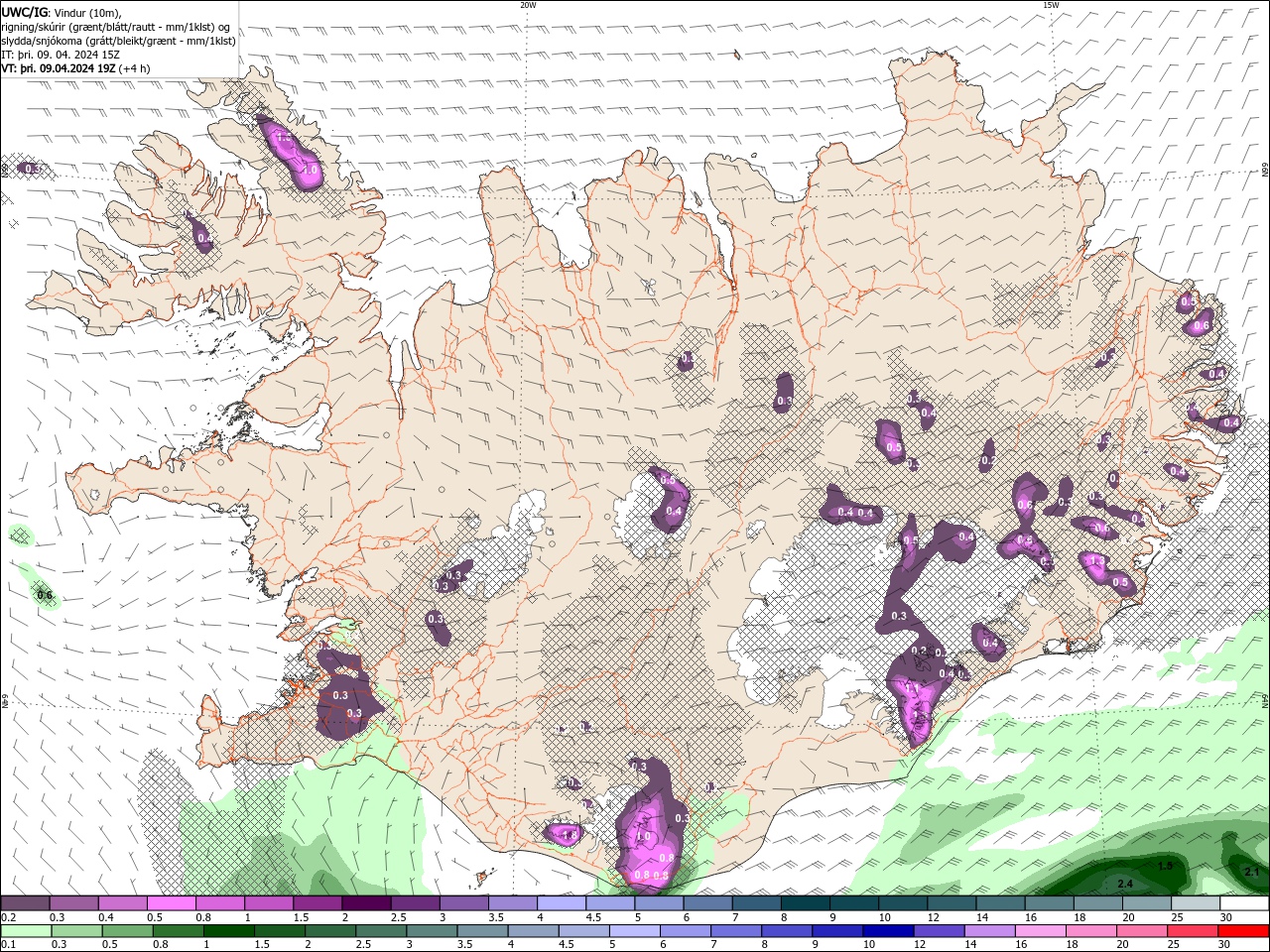
Task: Click the violet 14 rain legend swatch
Action: click(989, 931)
